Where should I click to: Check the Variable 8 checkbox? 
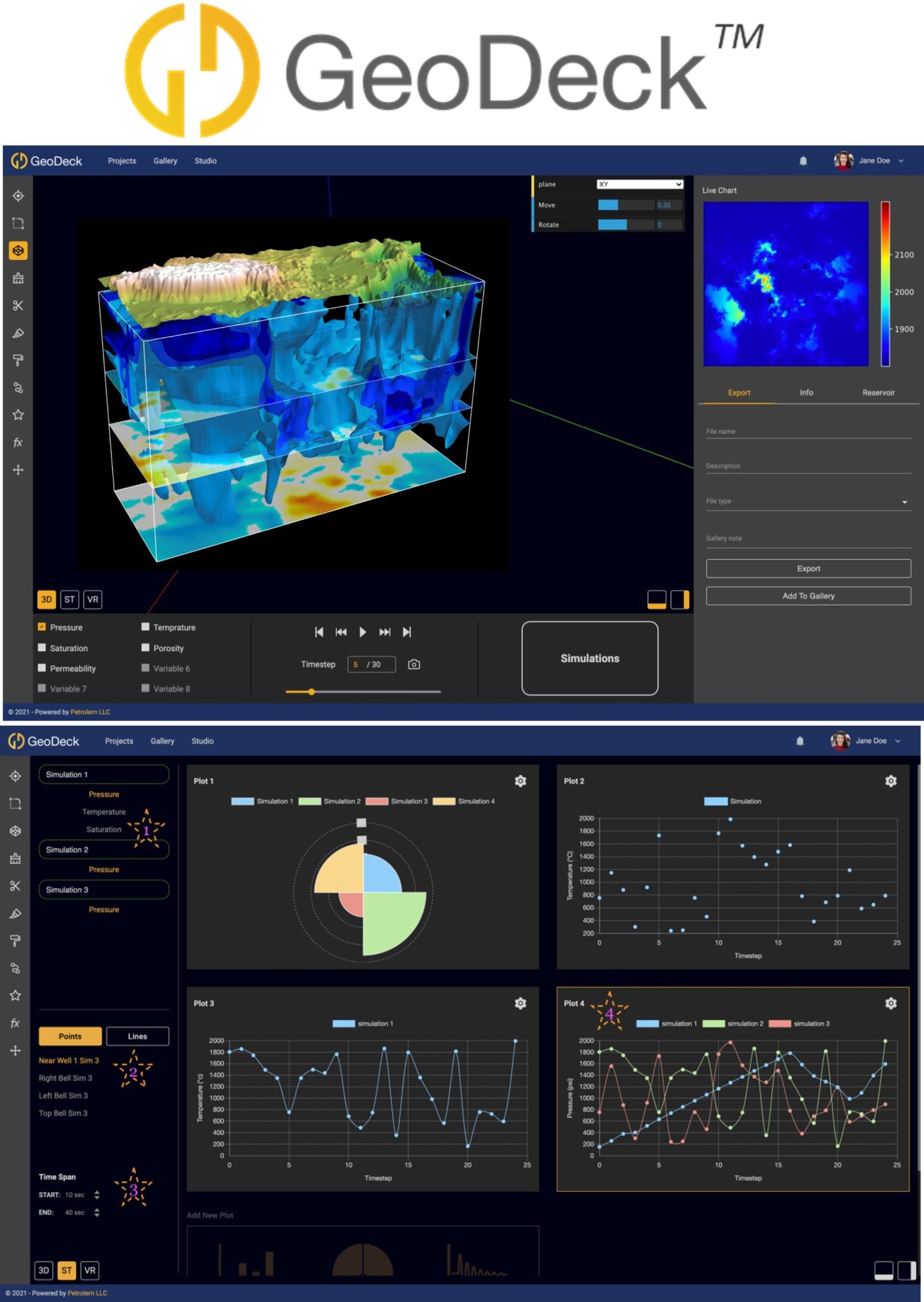pos(145,688)
